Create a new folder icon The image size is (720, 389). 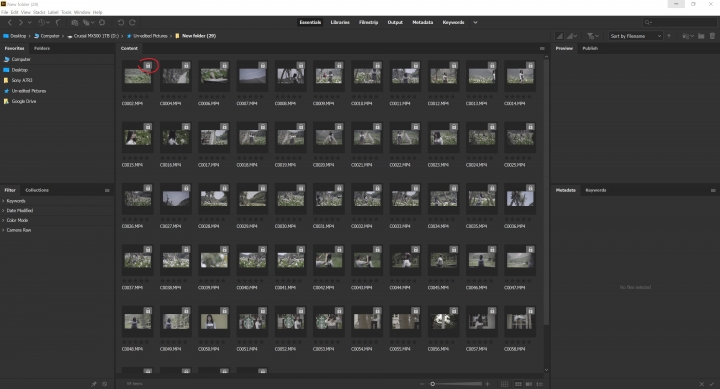coord(701,36)
